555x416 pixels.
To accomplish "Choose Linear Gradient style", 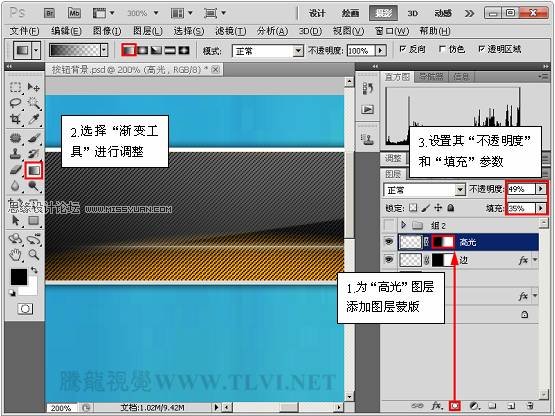I will tap(129, 50).
